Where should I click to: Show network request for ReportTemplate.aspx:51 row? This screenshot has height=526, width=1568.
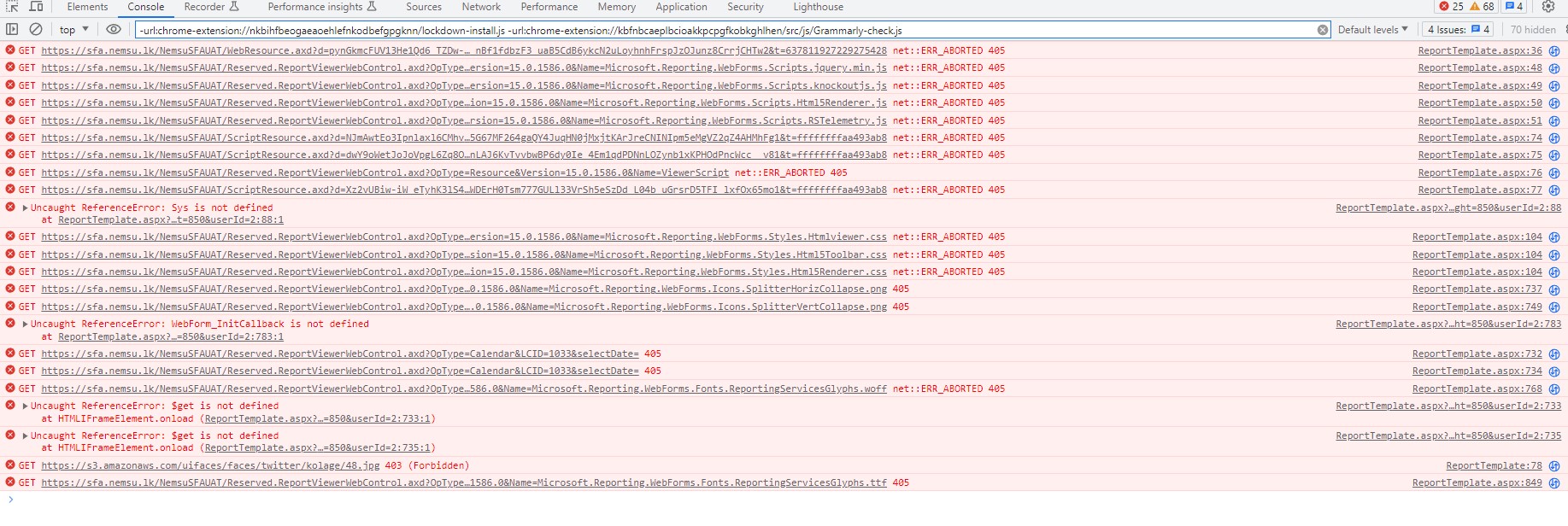(1554, 120)
